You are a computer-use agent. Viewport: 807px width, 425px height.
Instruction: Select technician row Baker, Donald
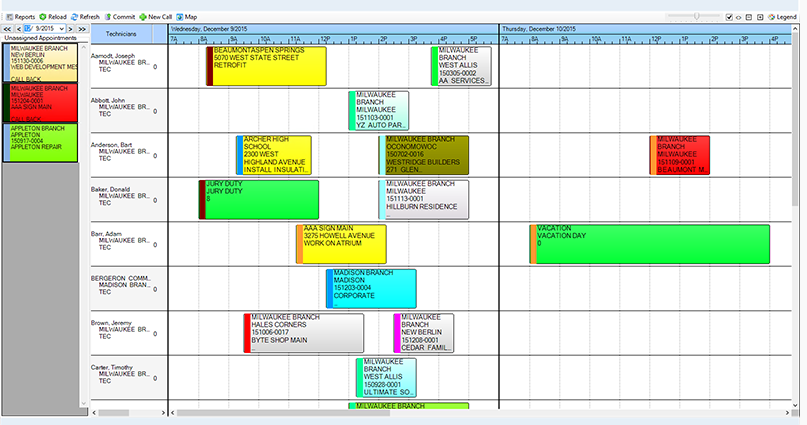(129, 200)
